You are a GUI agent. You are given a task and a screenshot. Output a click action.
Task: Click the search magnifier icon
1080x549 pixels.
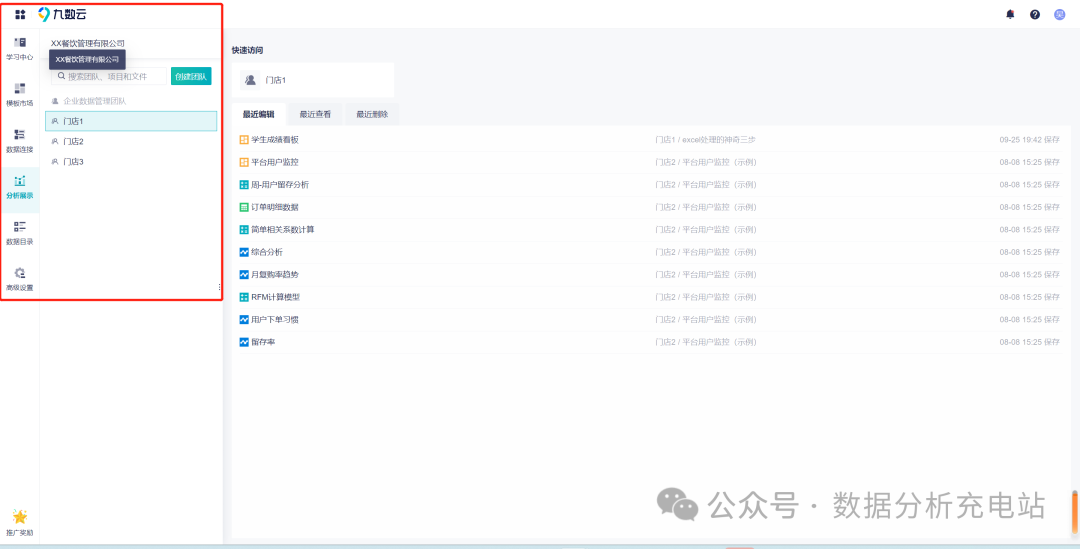click(61, 76)
